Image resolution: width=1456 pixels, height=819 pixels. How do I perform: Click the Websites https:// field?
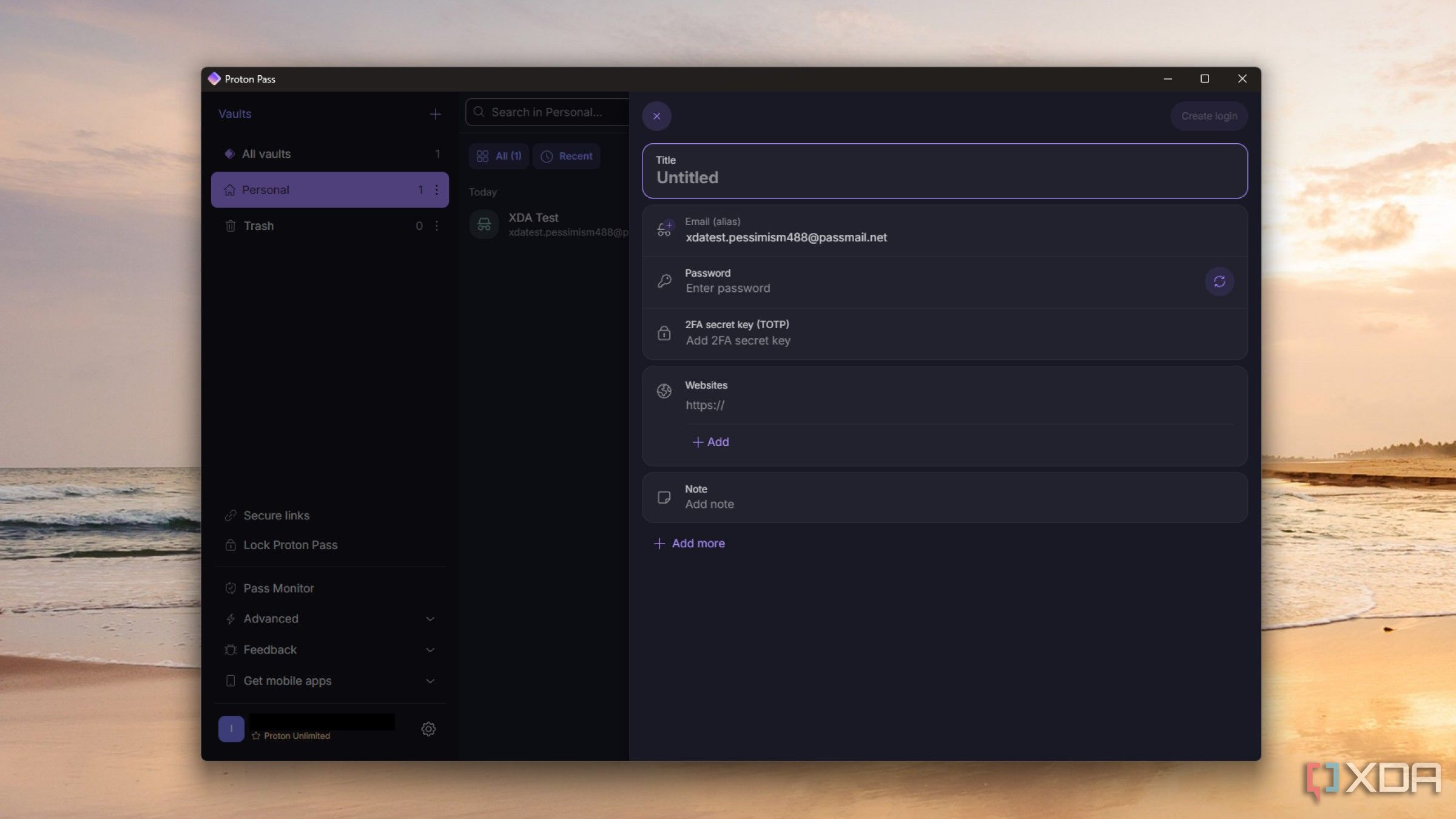click(959, 405)
